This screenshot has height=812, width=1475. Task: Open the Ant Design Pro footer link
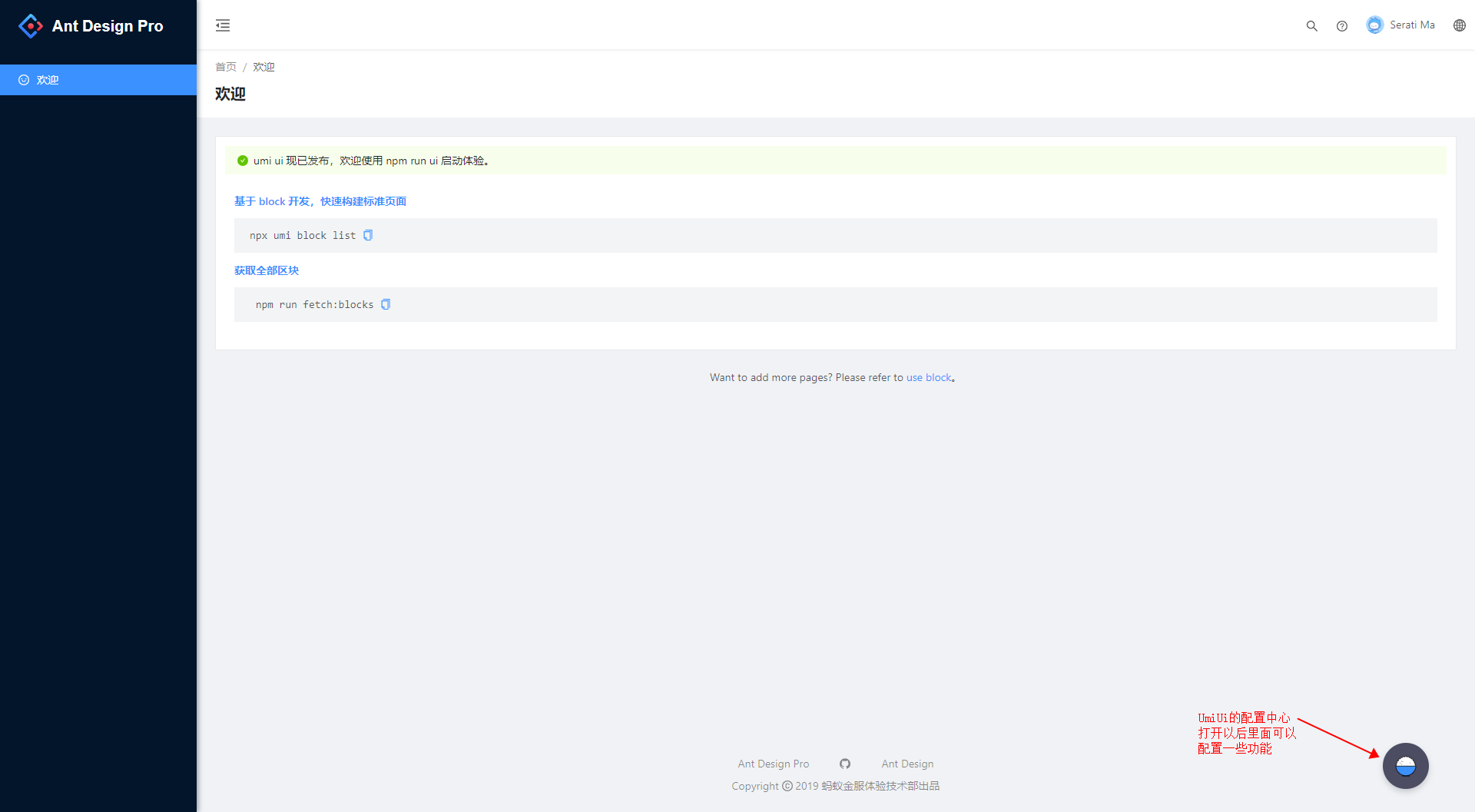[x=773, y=764]
